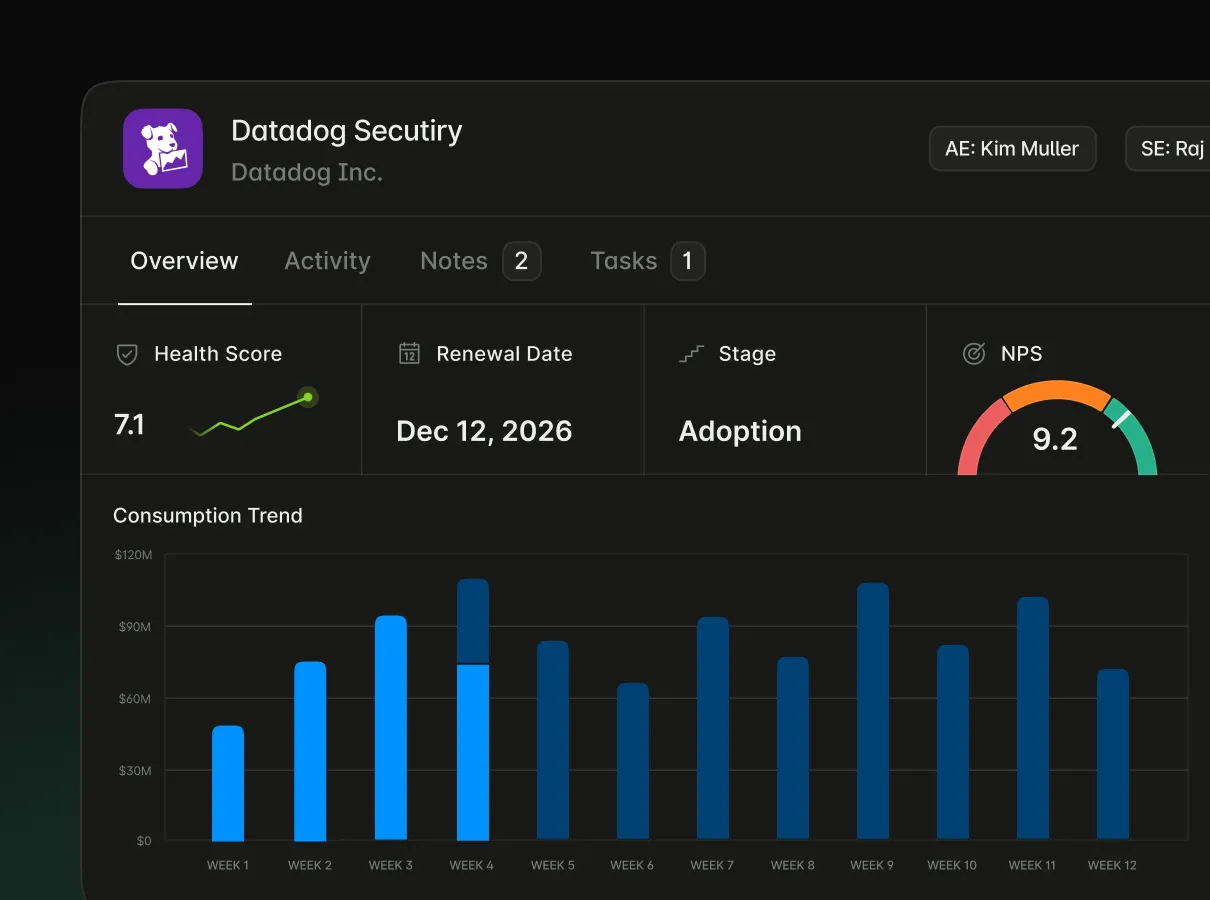Screen dimensions: 1210x900
Task: Select the Week 7 bar
Action: pos(713,728)
